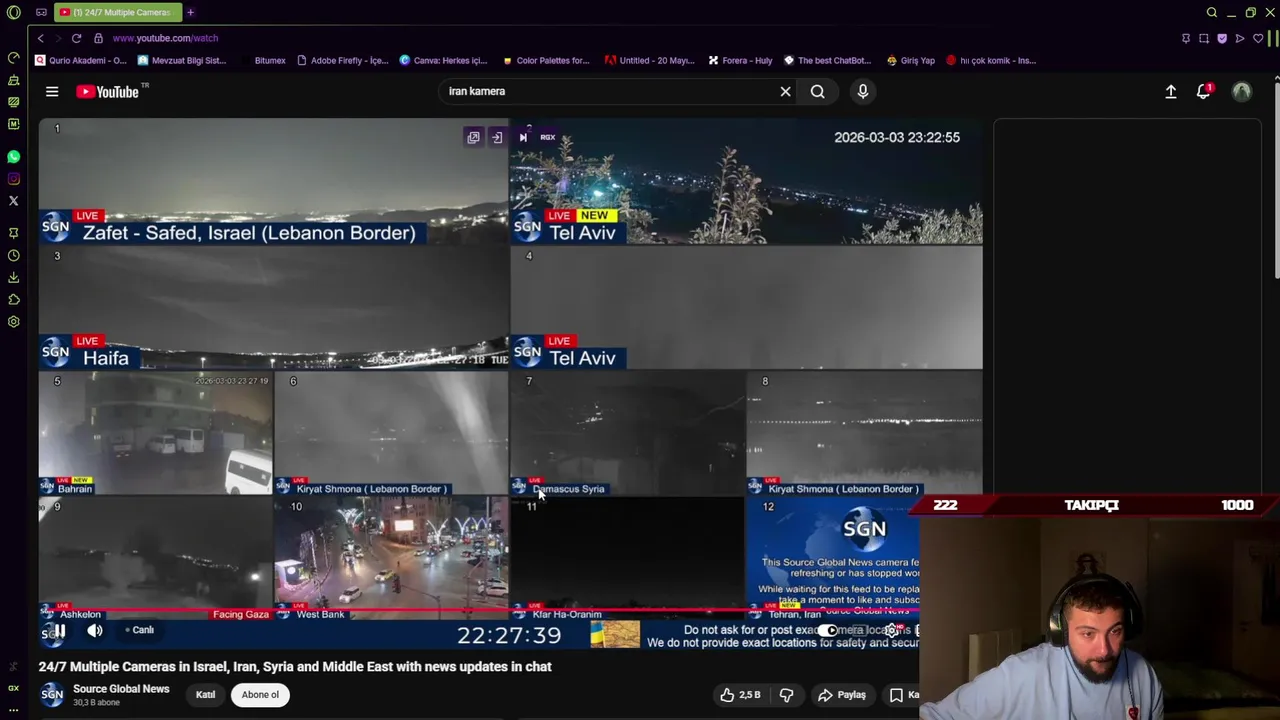Open sidebar settings gear
Viewport: 1280px width, 720px height.
pos(13,322)
